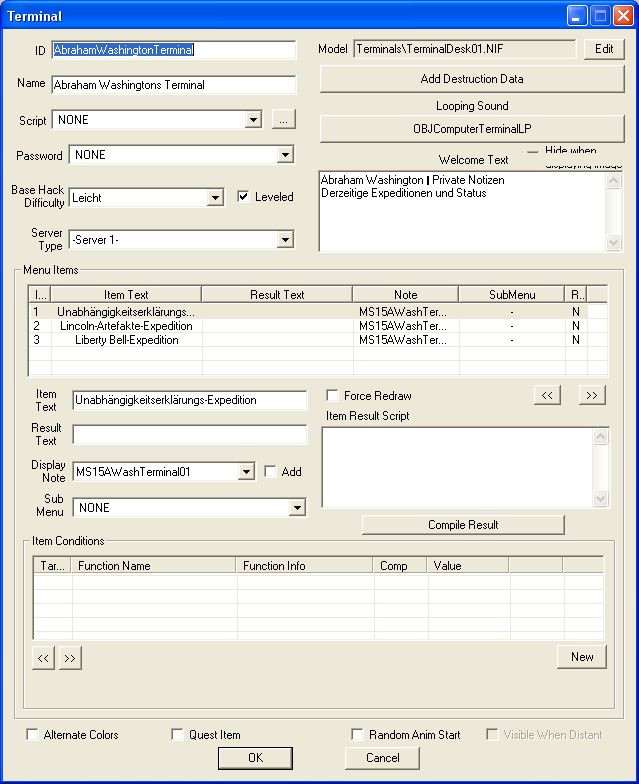Viewport: 639px width, 784px height.
Task: Click the Function Name column header
Action: click(x=154, y=566)
